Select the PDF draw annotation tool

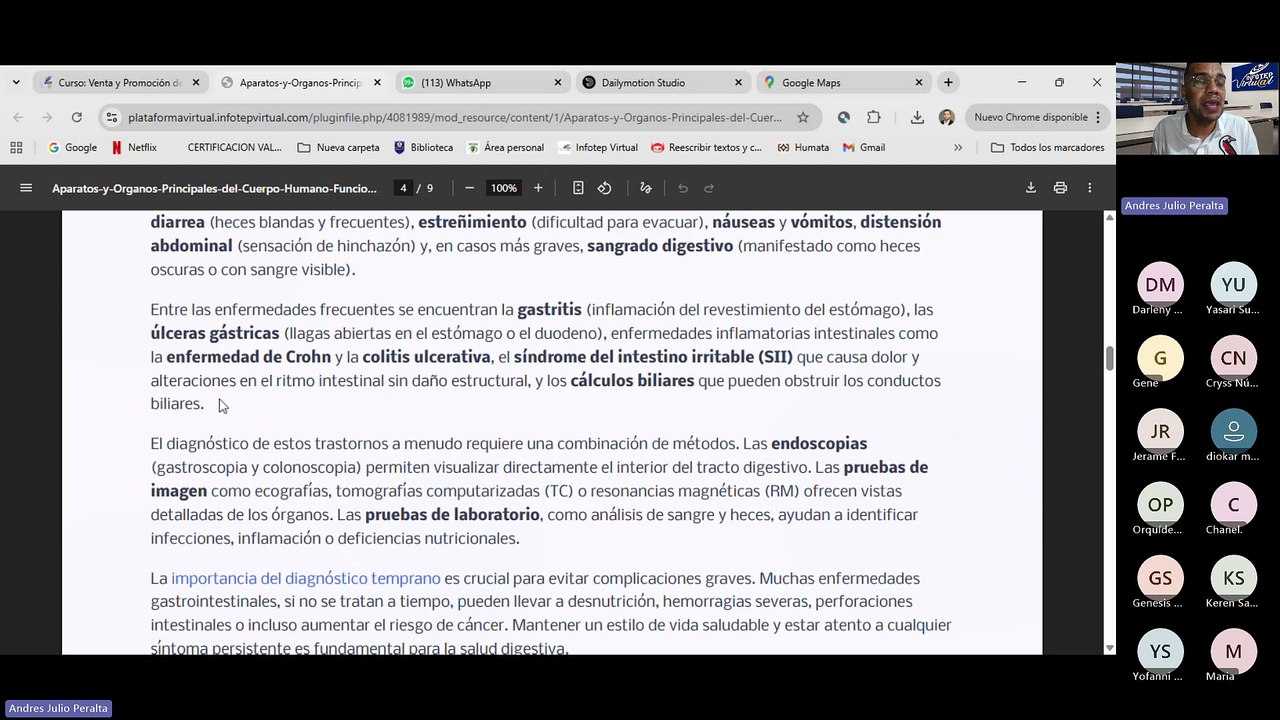645,188
